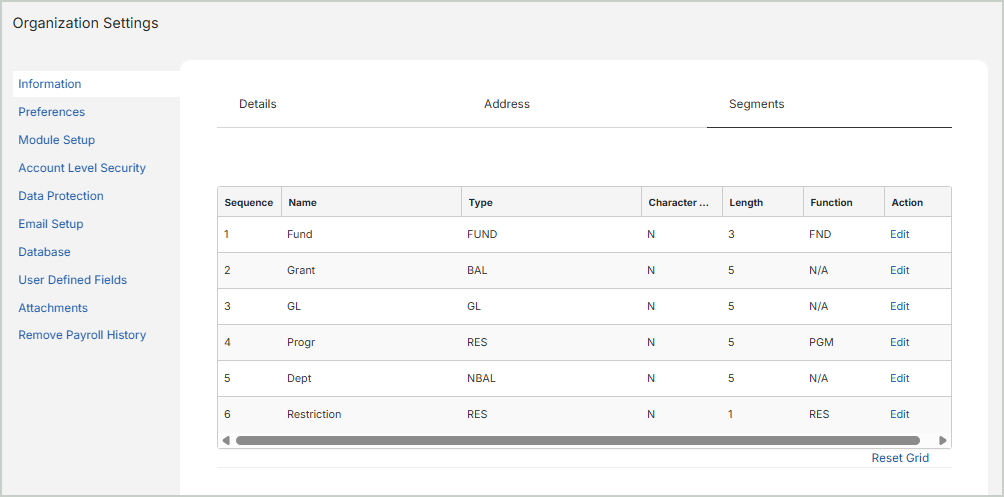This screenshot has width=1004, height=497.
Task: Open Email Setup settings
Action: pyautogui.click(x=51, y=224)
